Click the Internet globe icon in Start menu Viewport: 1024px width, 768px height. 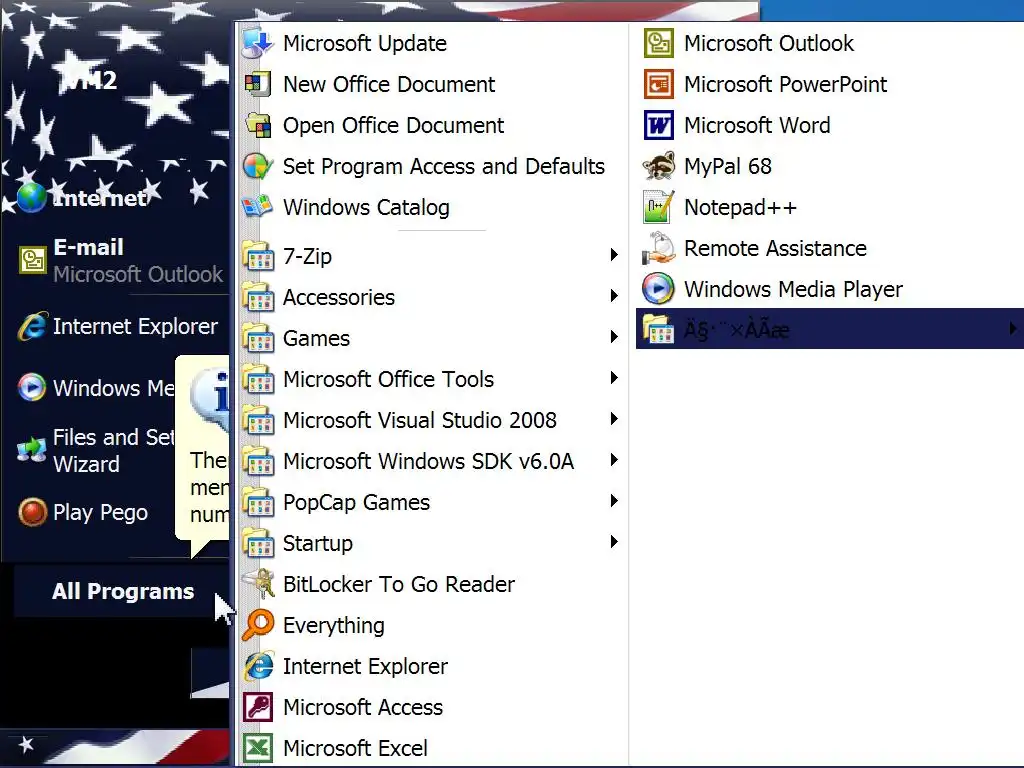click(32, 197)
